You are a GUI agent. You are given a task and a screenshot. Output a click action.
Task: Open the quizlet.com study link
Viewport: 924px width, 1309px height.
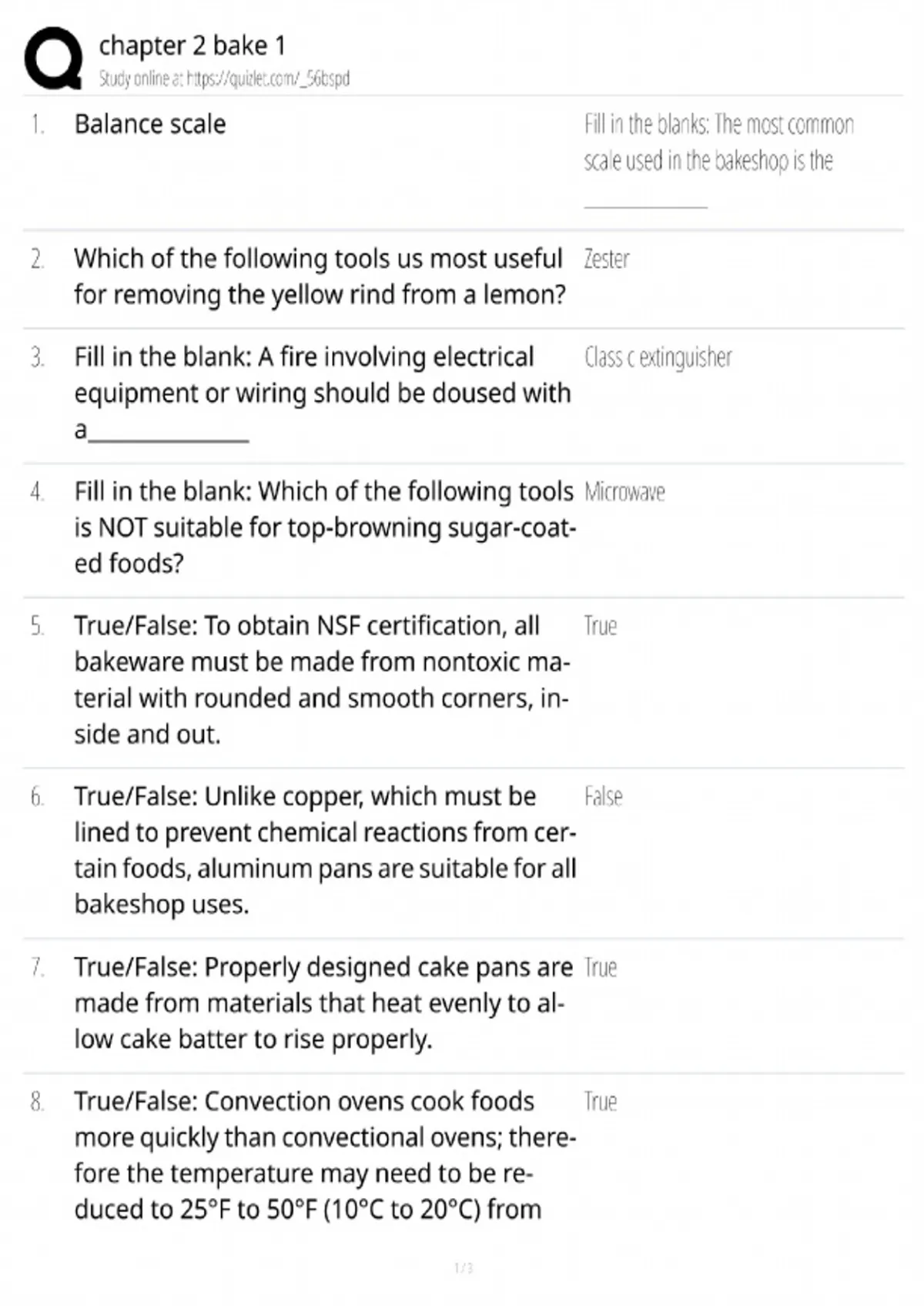[224, 79]
